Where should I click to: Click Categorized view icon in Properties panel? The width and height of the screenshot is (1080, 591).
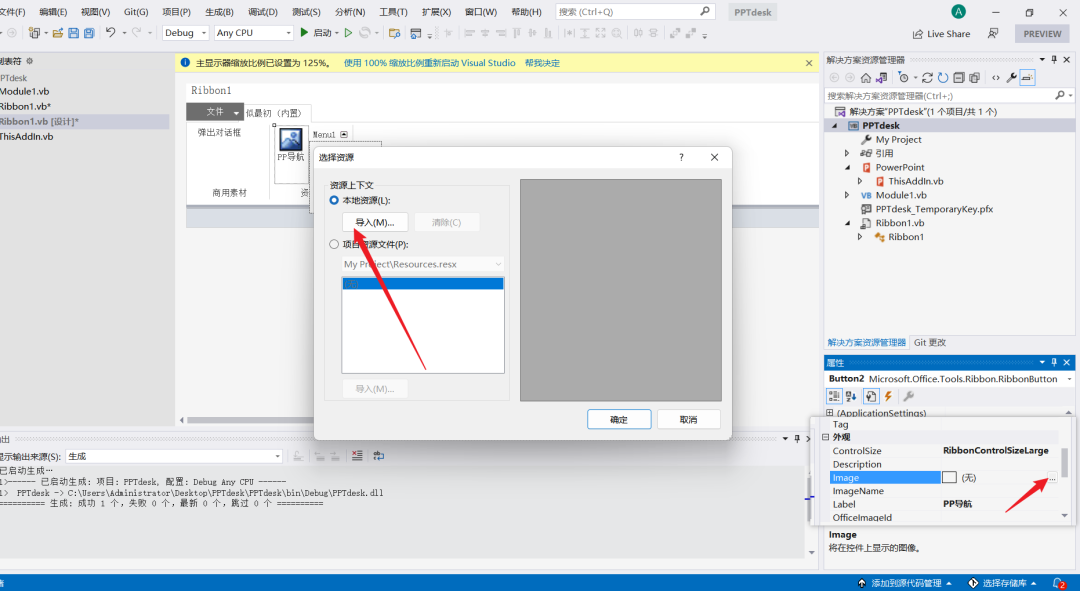(834, 396)
